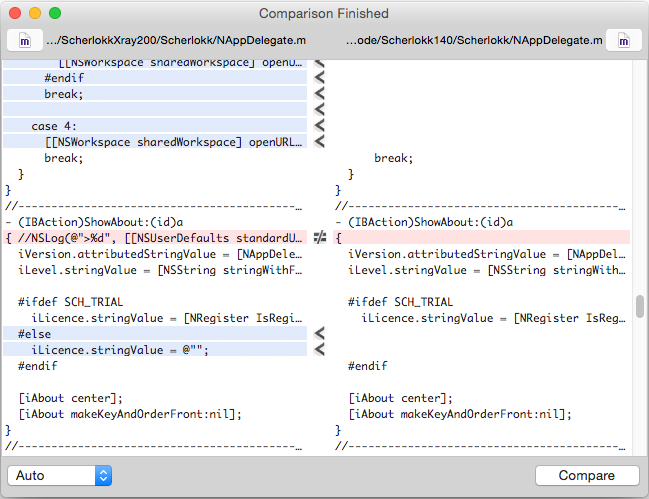
Task: Click the right file path ending NAppDelegate.m
Action: tap(474, 41)
